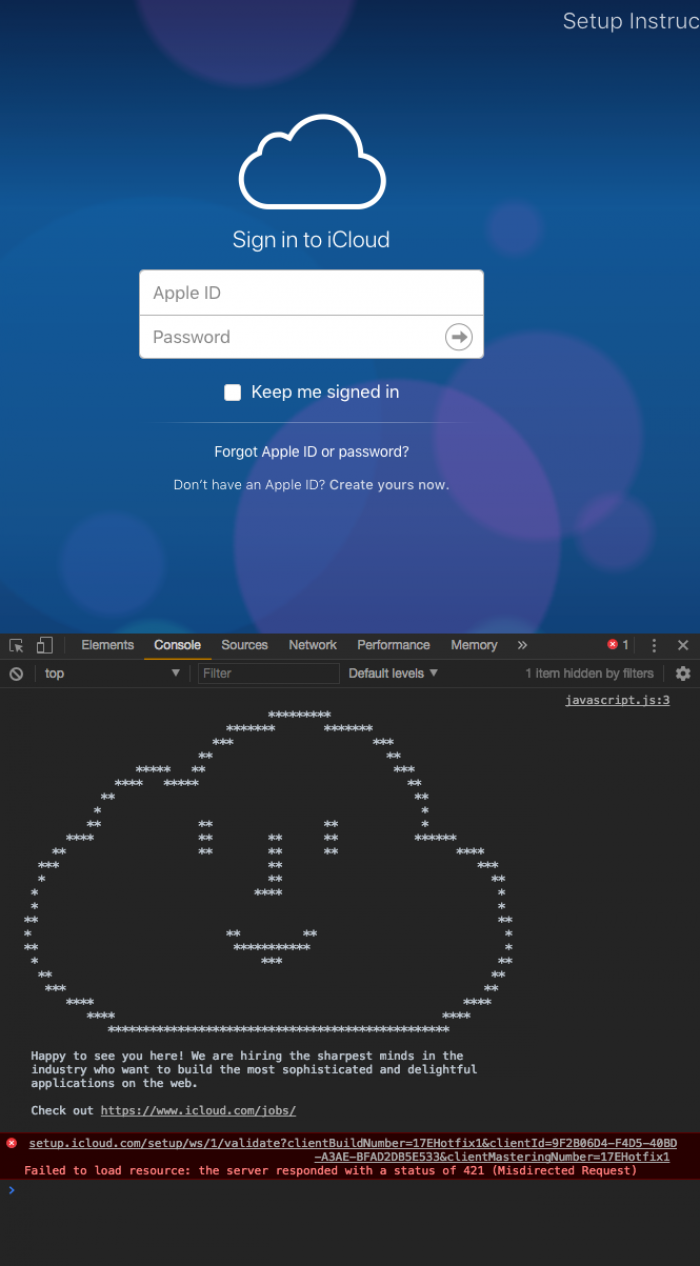Open DevTools three-dot customize menu
Screen dimensions: 700x1266
[654, 645]
